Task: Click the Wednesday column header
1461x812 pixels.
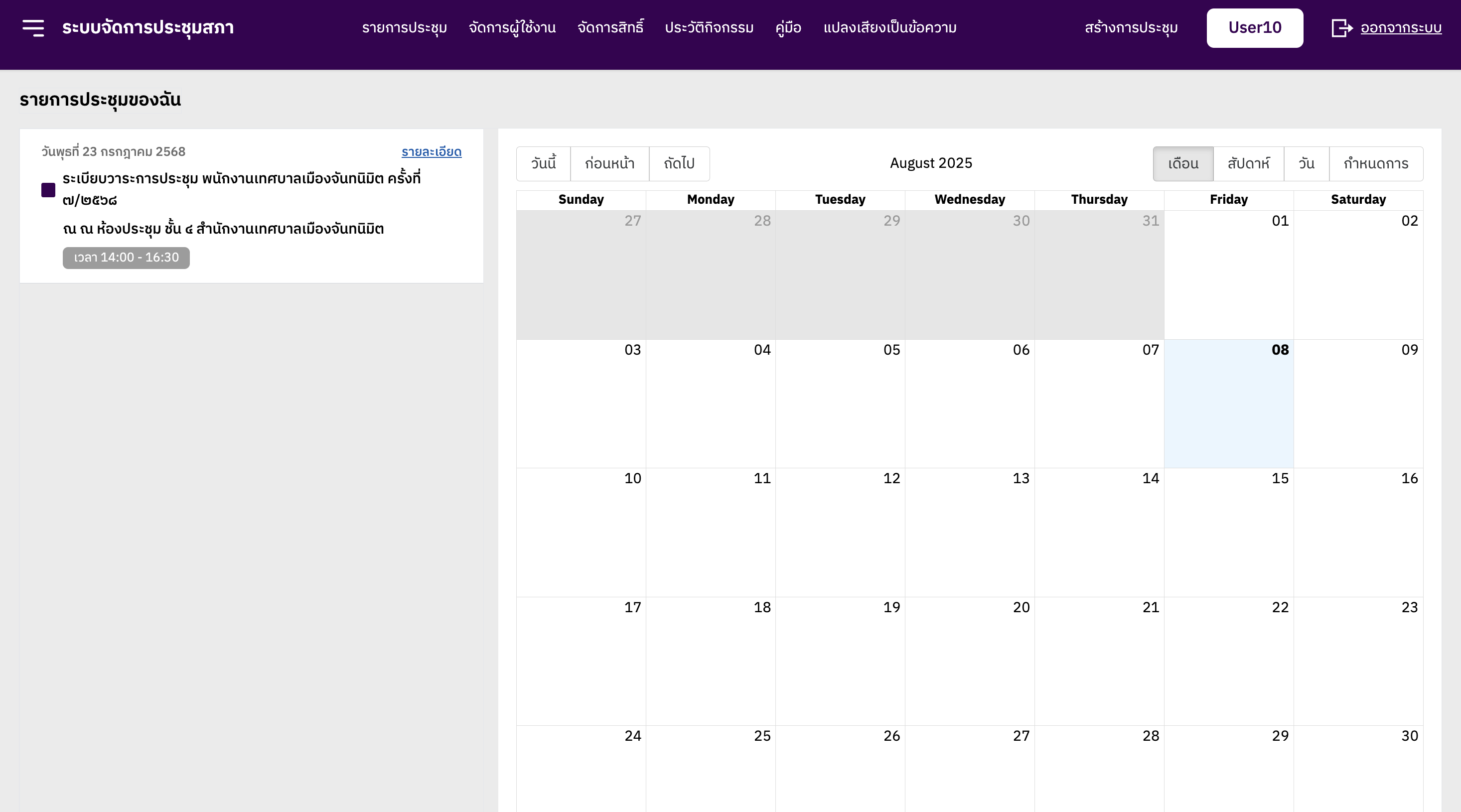Action: [969, 200]
